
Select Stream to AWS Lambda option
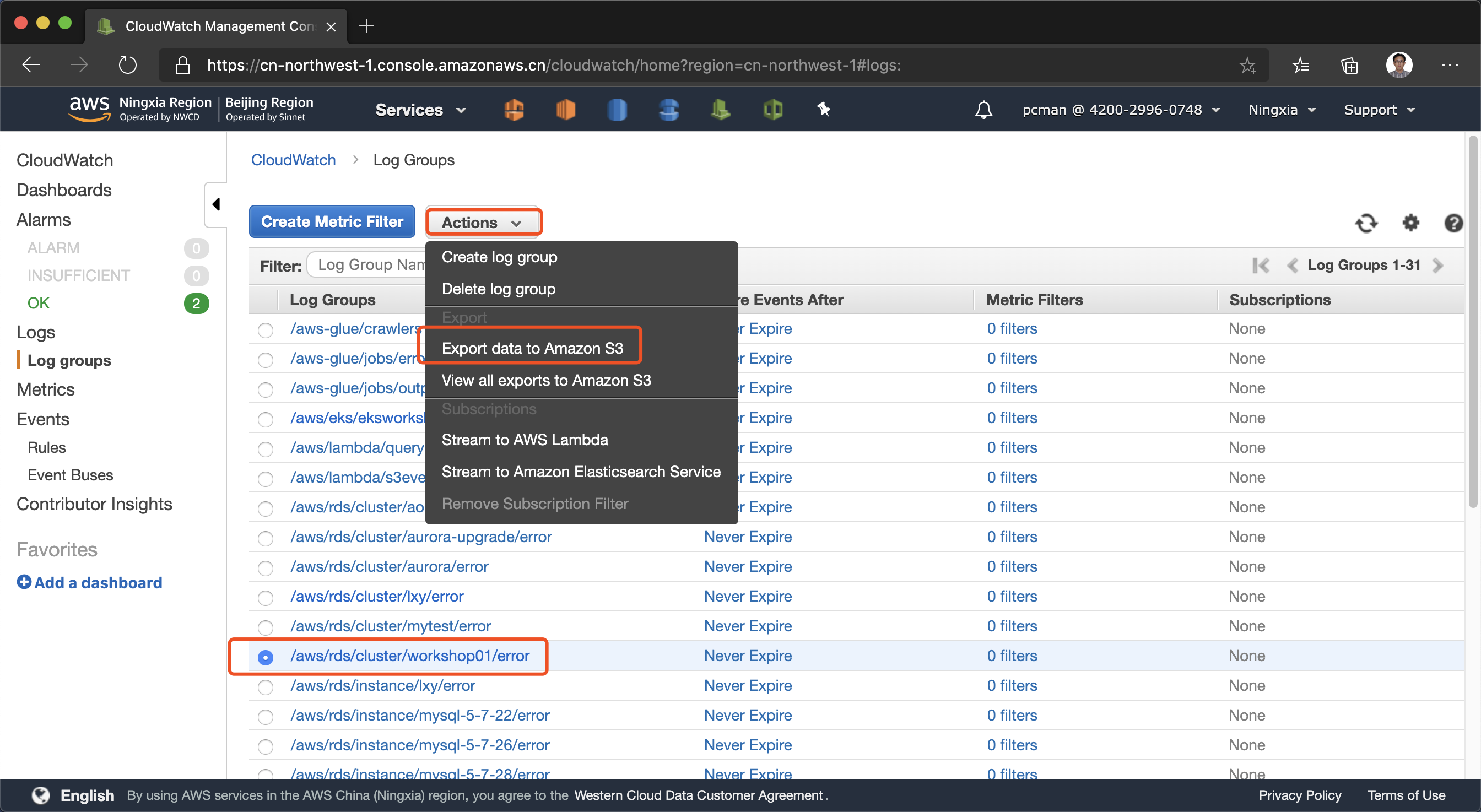(525, 440)
